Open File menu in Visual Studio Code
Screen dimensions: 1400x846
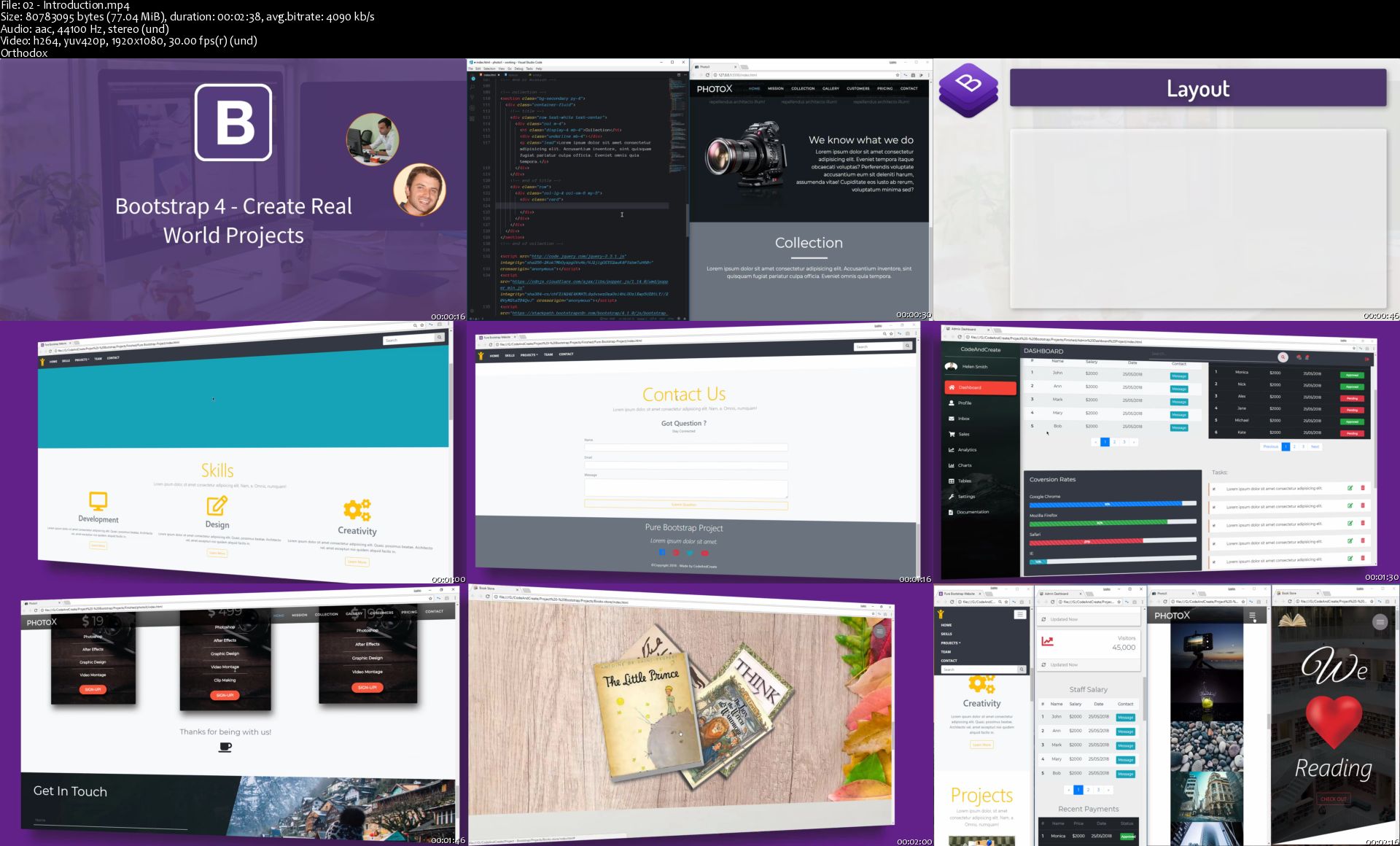471,69
